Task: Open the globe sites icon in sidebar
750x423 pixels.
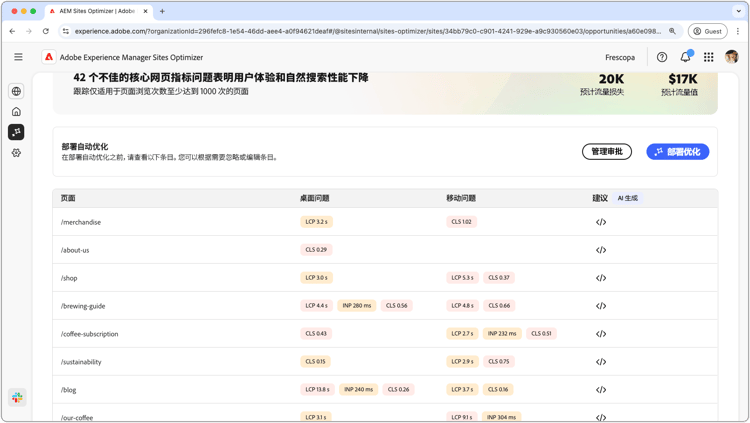Action: click(x=16, y=91)
